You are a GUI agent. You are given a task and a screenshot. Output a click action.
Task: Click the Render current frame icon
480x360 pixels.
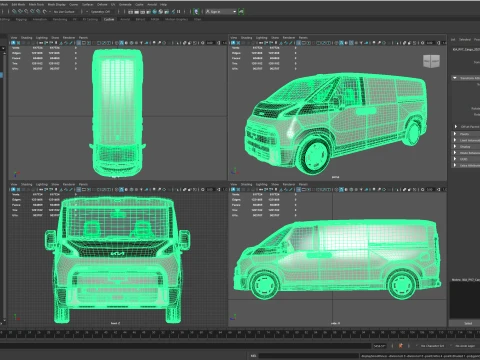click(x=136, y=12)
